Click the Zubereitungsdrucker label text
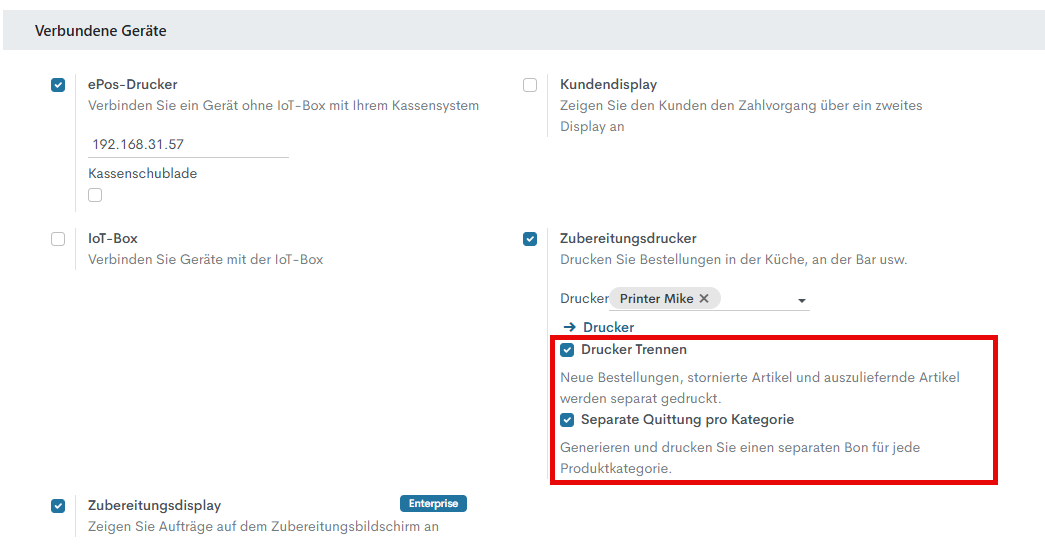Viewport: 1045px width, 552px height. (x=628, y=238)
